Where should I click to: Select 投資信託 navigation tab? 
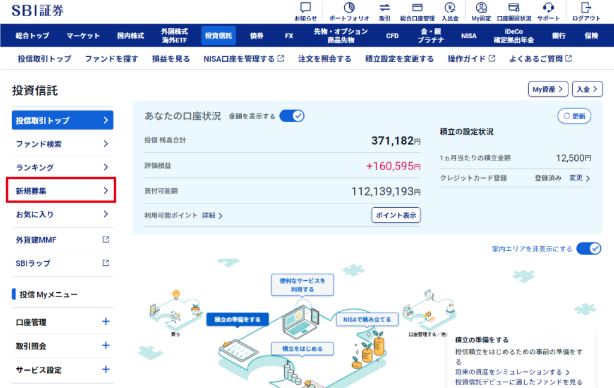pos(219,36)
